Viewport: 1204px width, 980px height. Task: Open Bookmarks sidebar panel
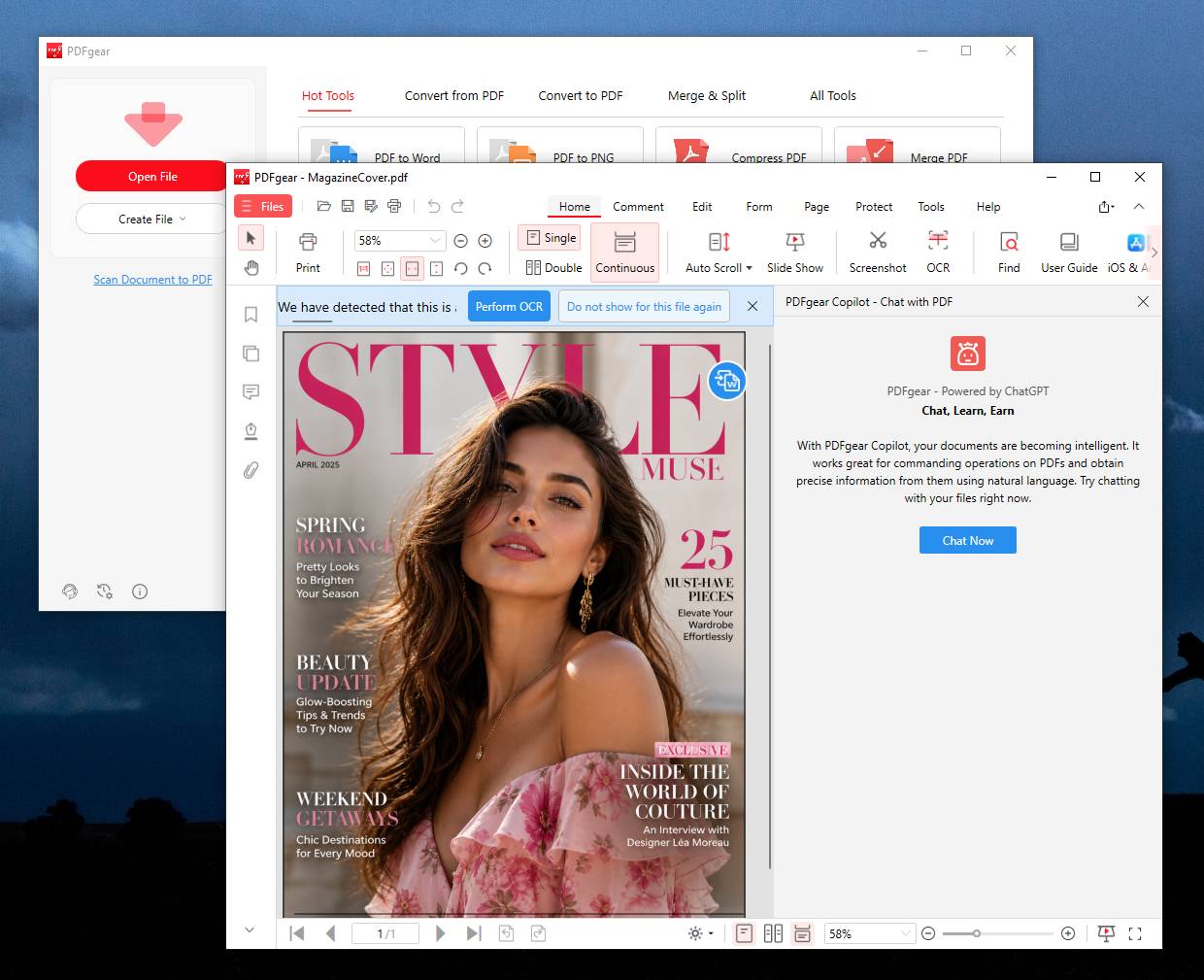pos(251,315)
